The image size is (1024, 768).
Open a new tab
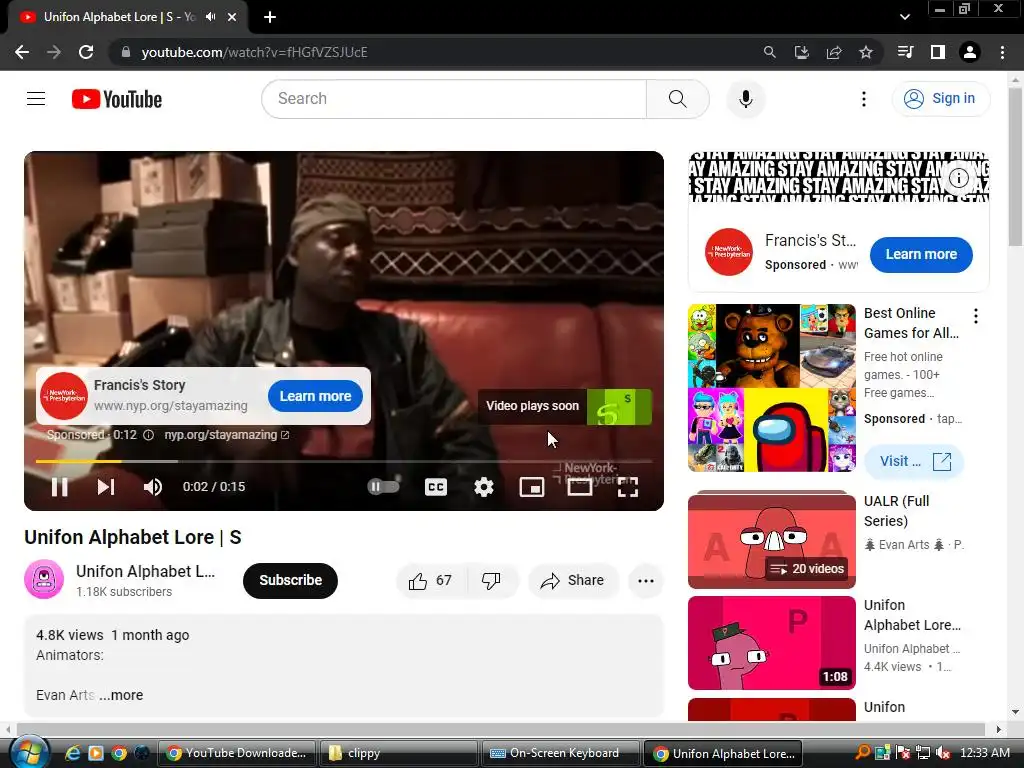coord(270,17)
